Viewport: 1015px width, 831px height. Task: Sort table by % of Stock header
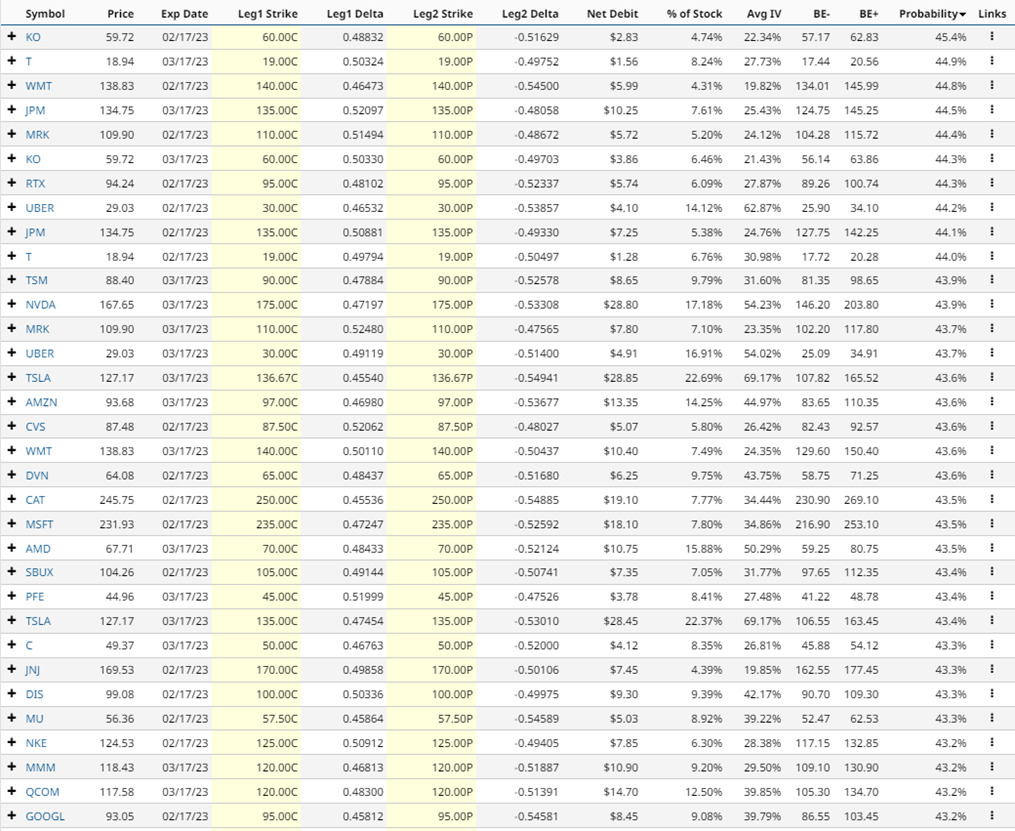pyautogui.click(x=695, y=14)
